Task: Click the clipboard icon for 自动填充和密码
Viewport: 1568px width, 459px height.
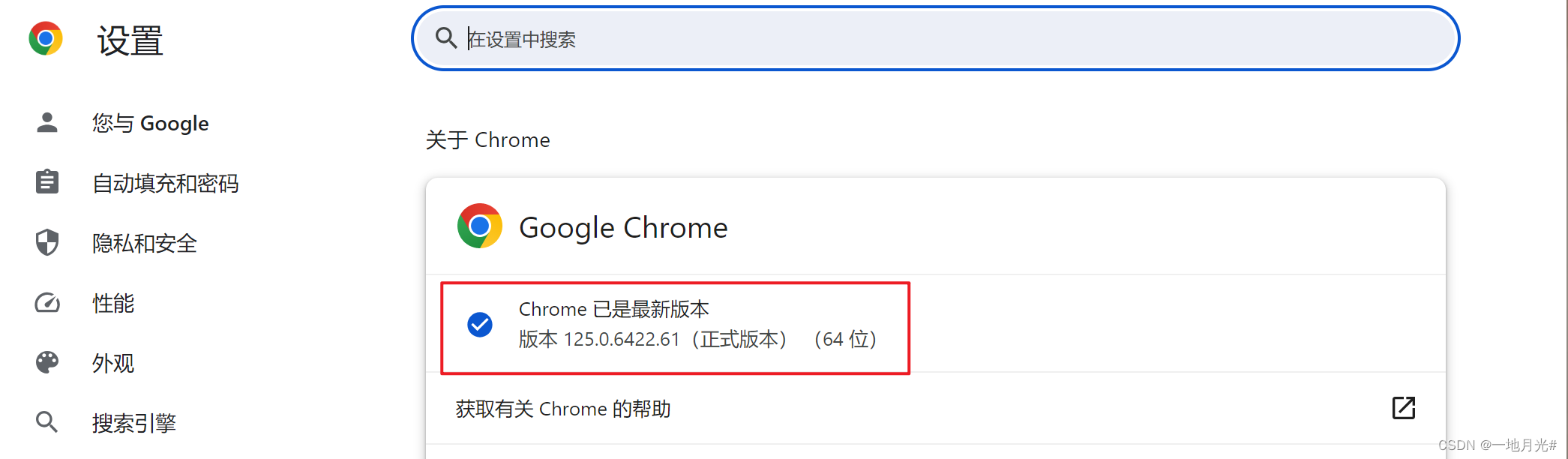Action: pos(47,182)
